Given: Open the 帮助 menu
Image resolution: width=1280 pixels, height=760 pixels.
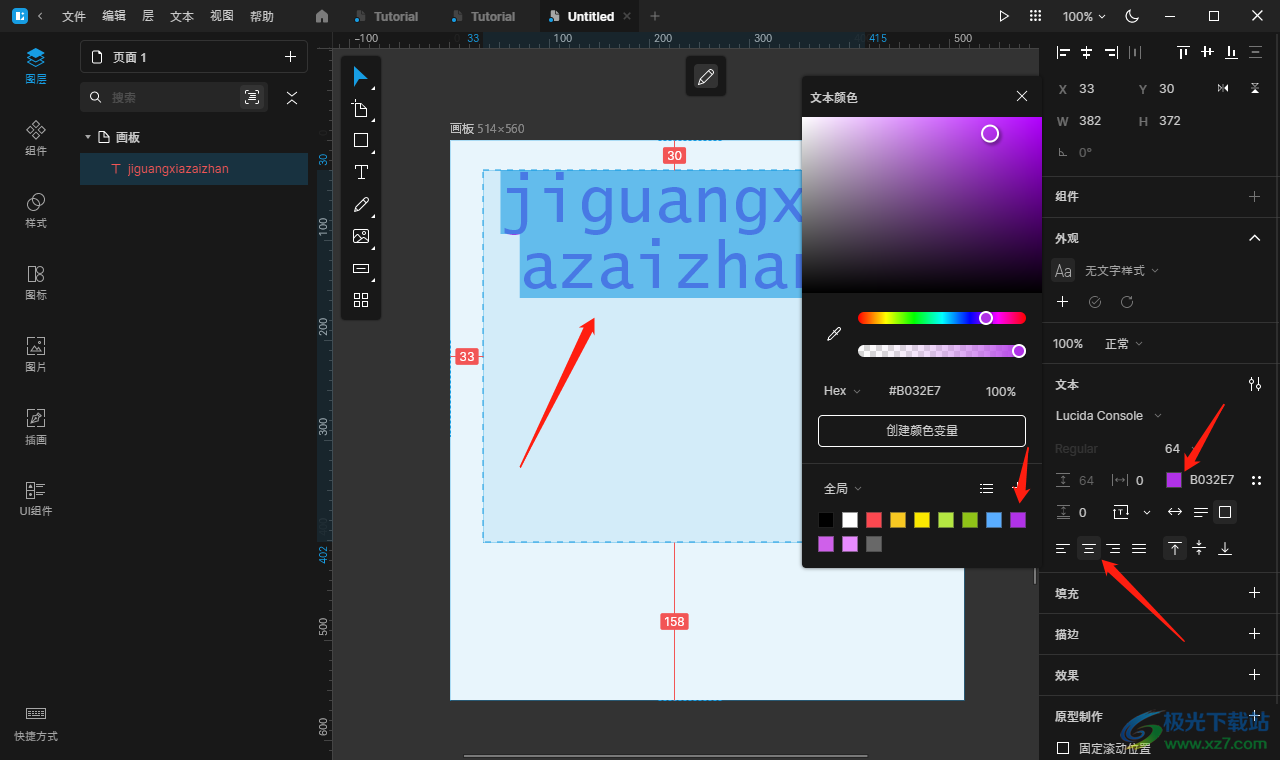Looking at the screenshot, I should pyautogui.click(x=262, y=16).
